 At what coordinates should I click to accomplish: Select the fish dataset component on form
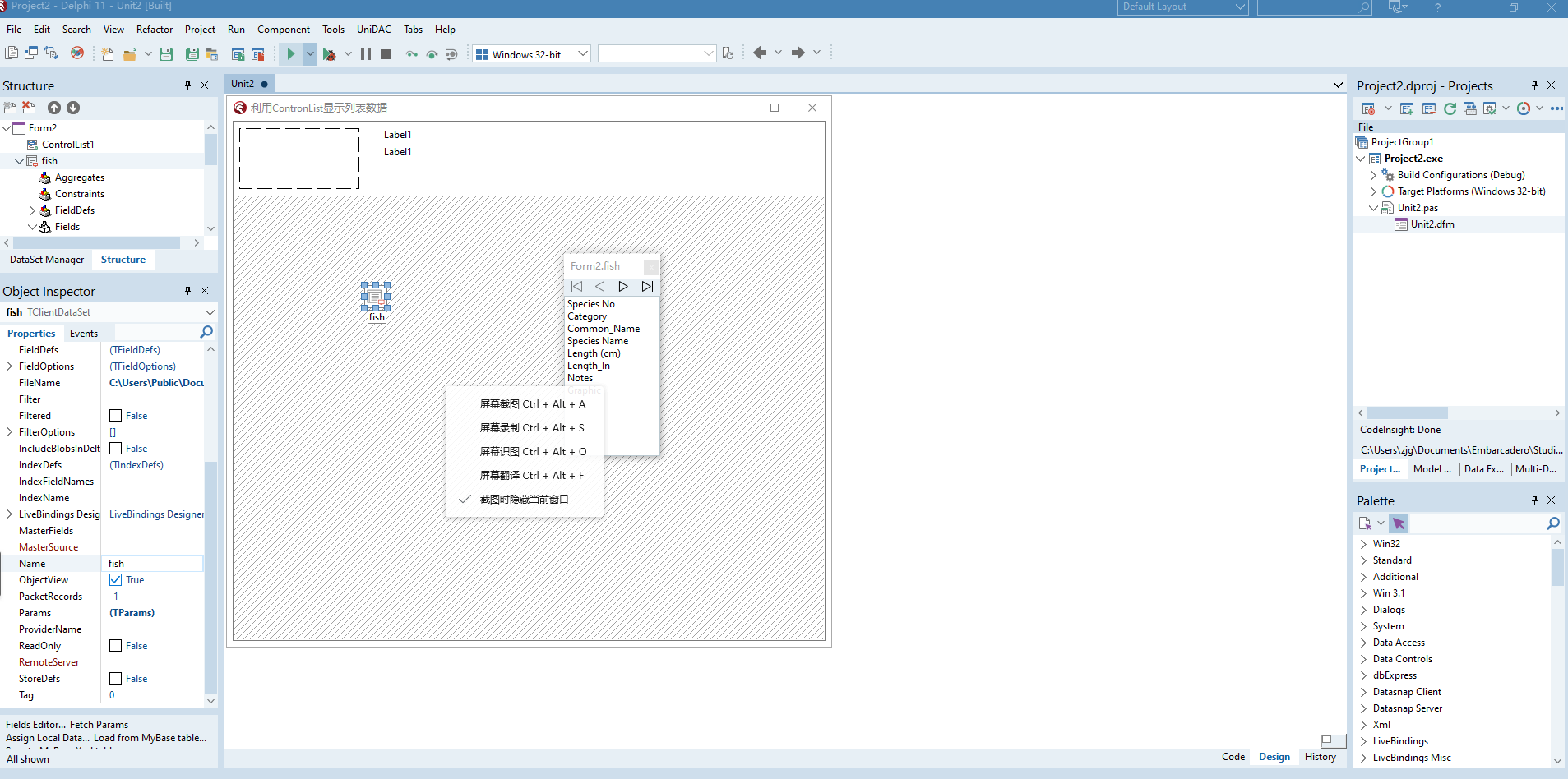tap(376, 297)
